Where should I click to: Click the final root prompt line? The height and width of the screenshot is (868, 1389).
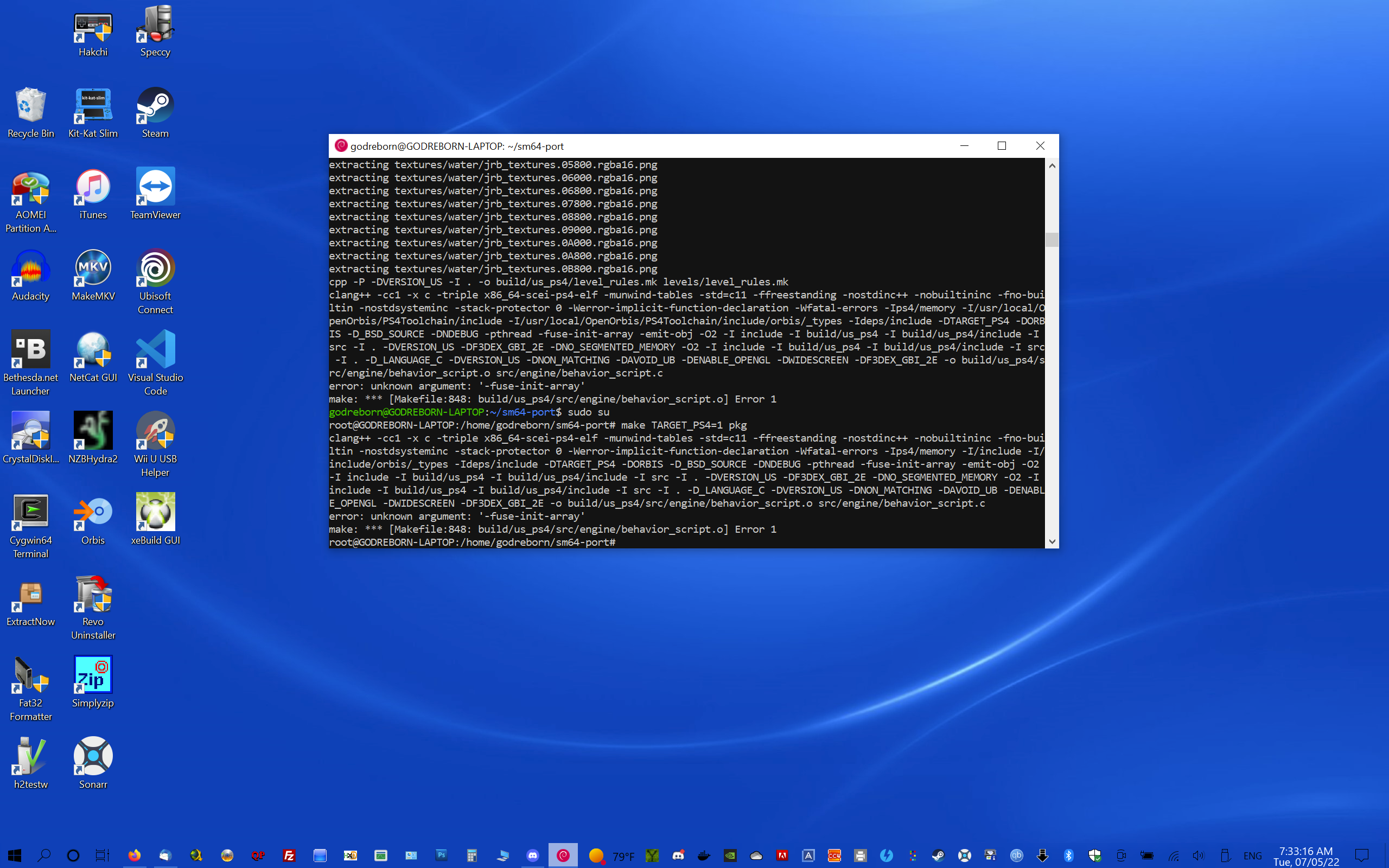(472, 542)
